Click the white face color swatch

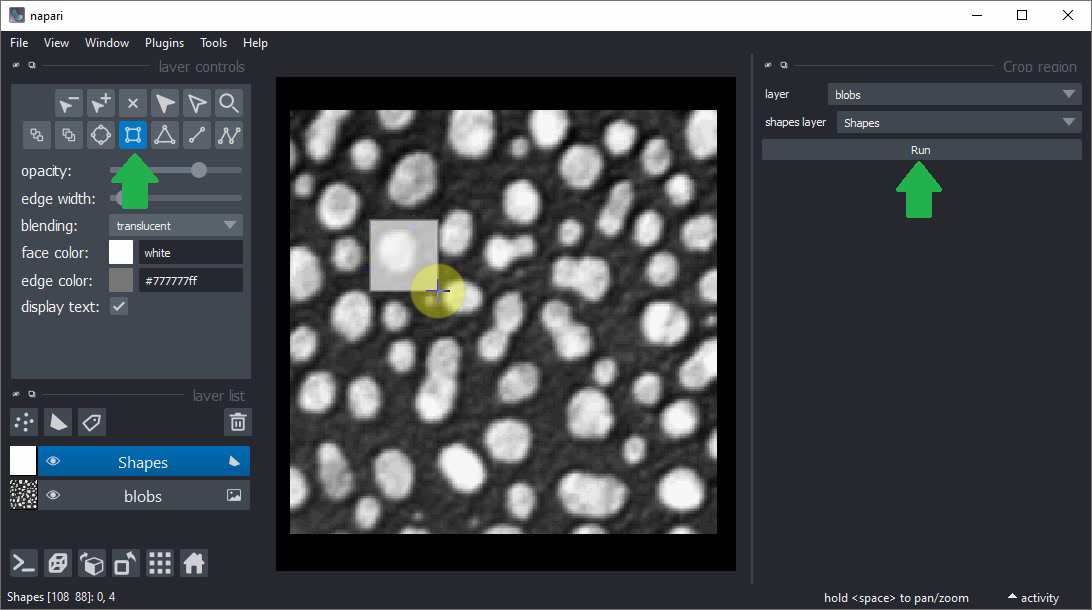(121, 252)
